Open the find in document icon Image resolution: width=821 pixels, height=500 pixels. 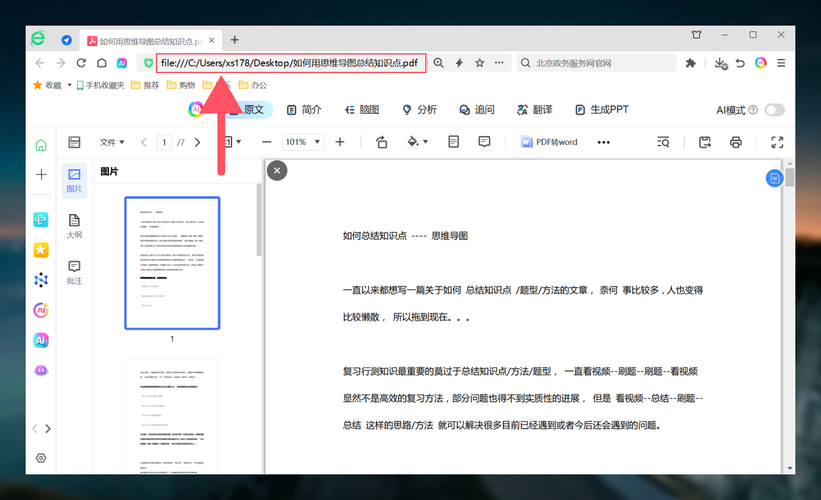(663, 142)
